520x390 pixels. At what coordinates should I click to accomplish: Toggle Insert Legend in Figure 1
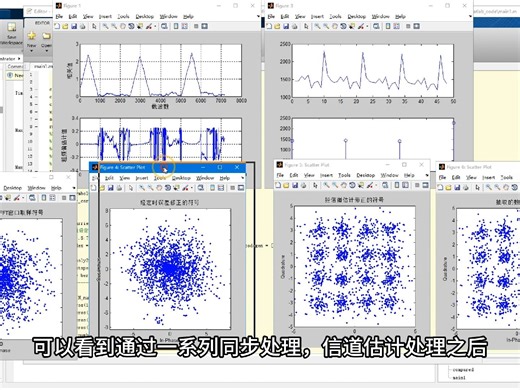pos(184,26)
